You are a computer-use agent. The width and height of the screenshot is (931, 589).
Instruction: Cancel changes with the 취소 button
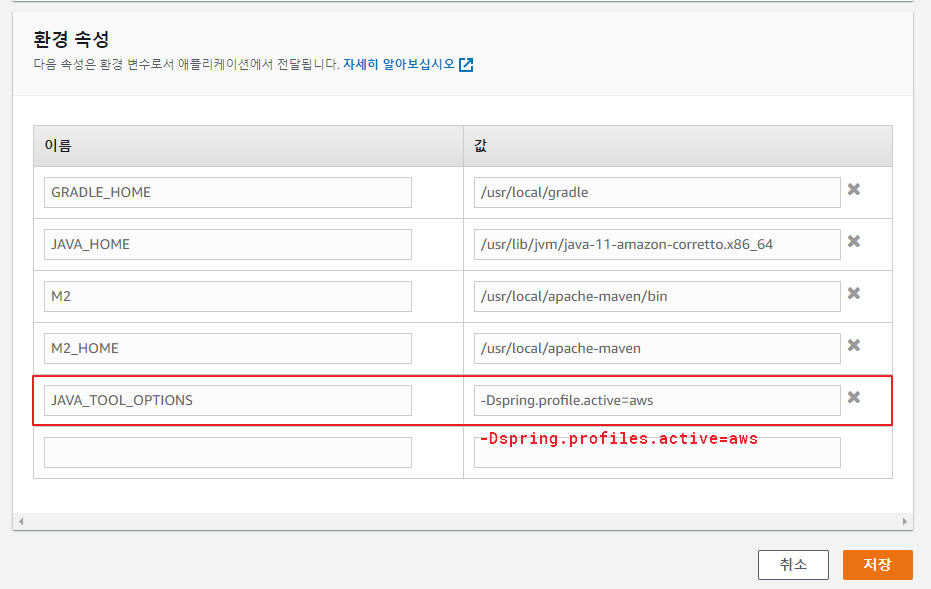pyautogui.click(x=793, y=564)
